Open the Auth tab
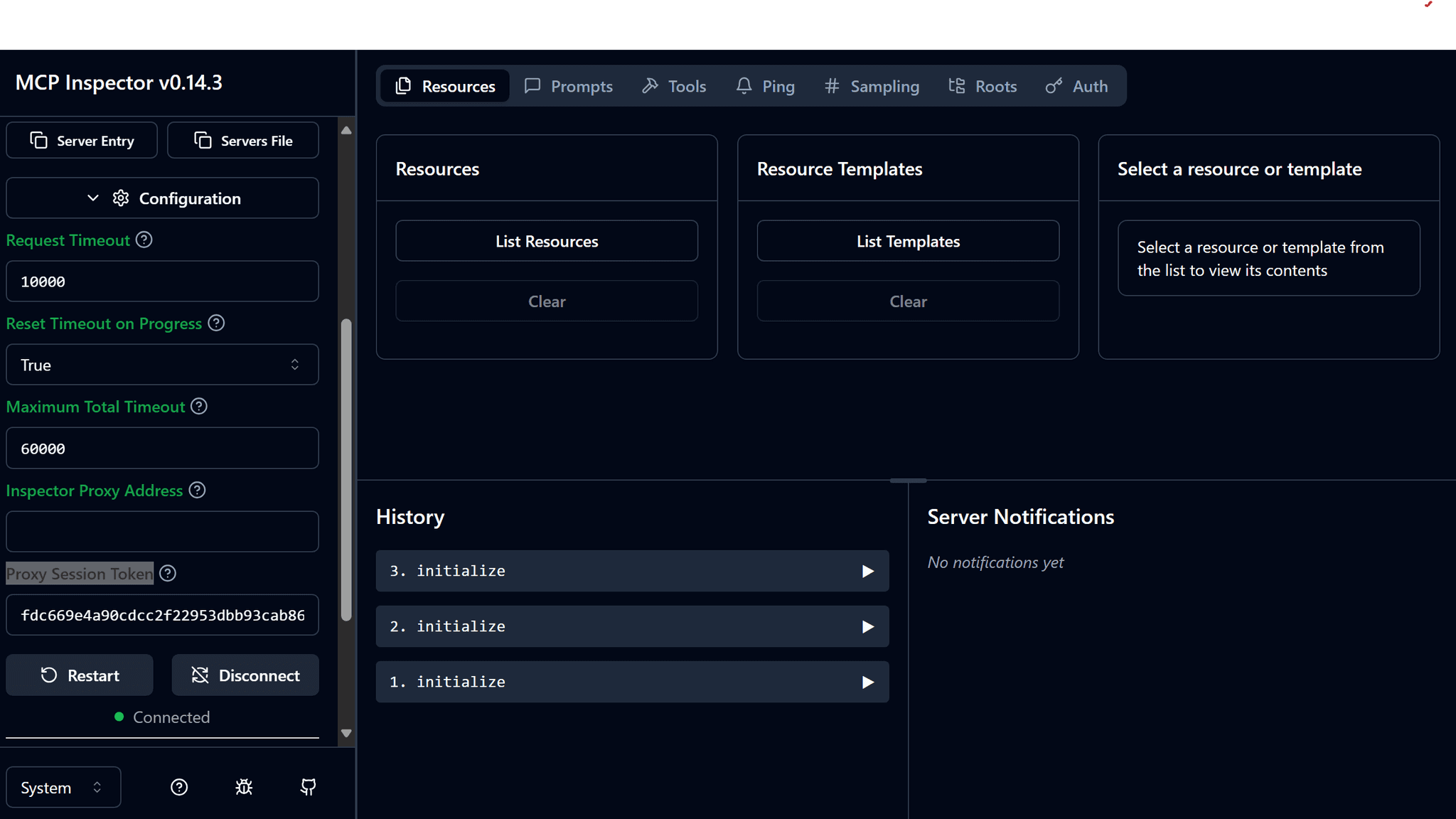The height and width of the screenshot is (819, 1456). click(1076, 85)
